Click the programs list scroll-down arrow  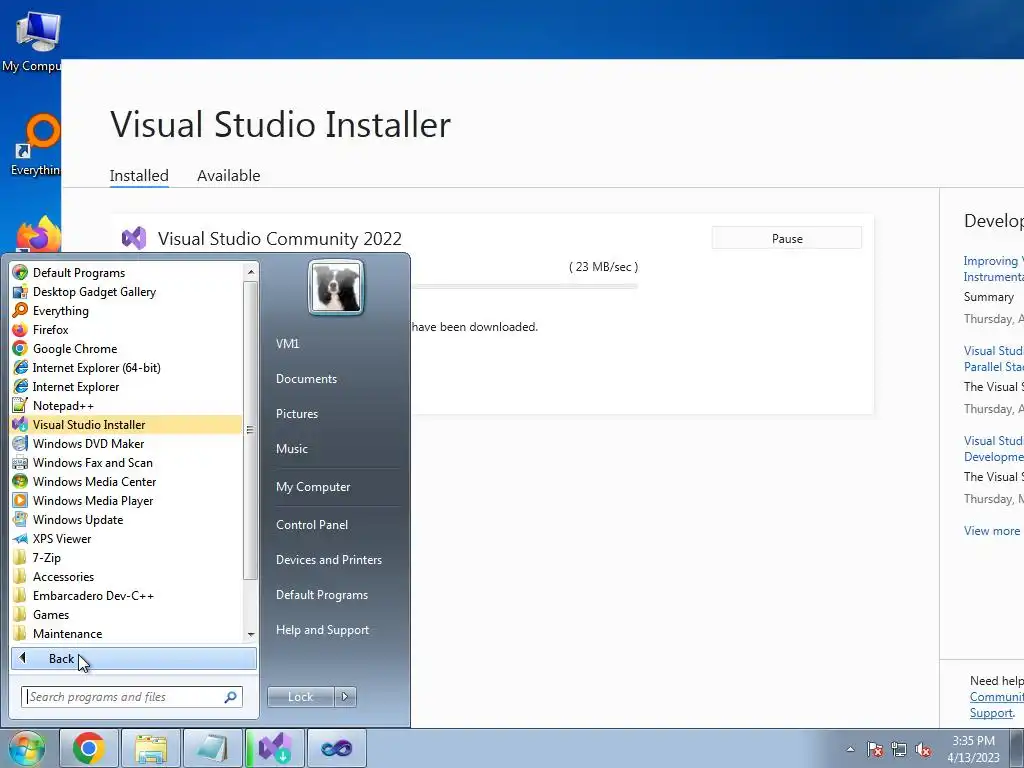point(251,634)
